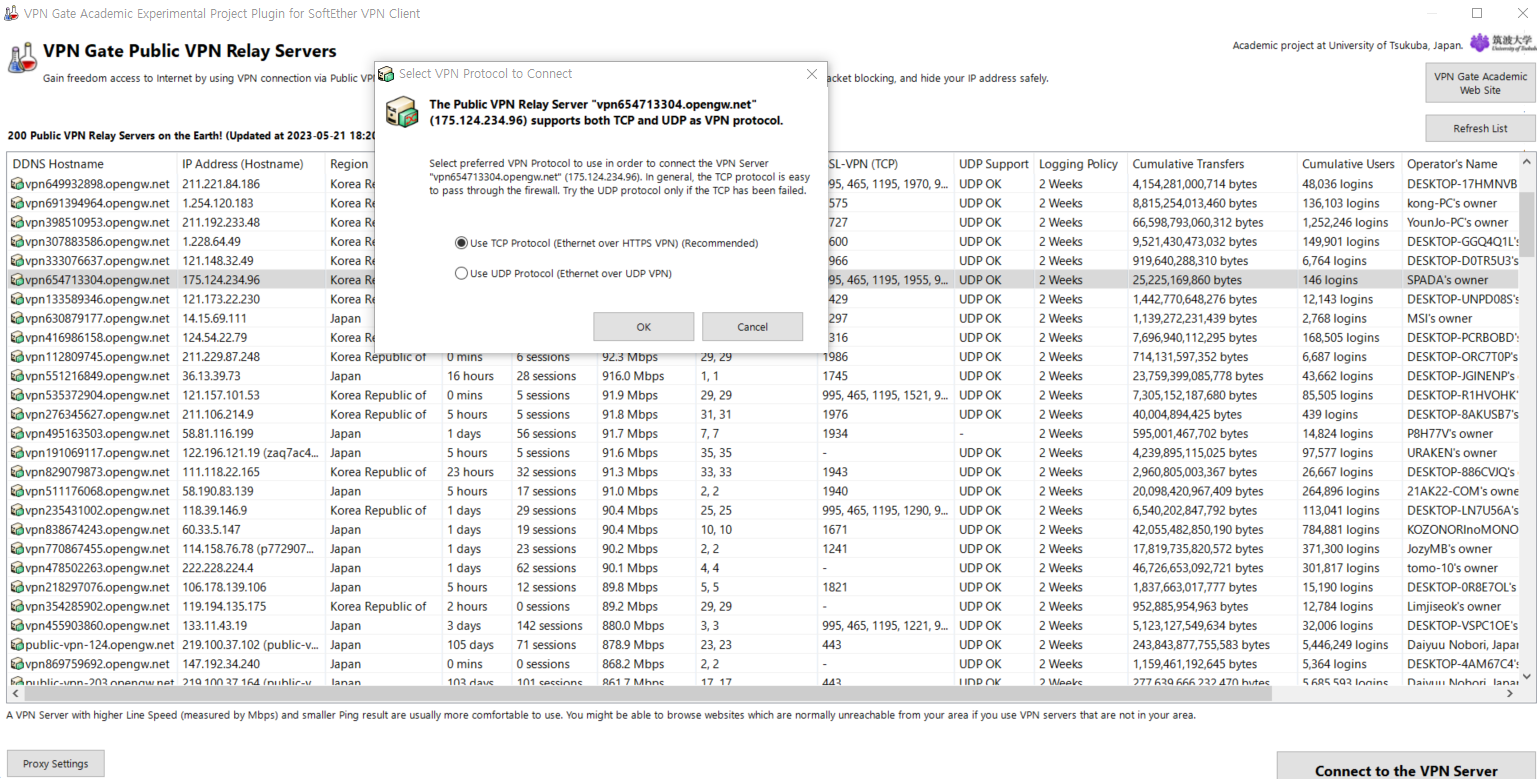The height and width of the screenshot is (779, 1537).
Task: Click horizontal scrollbar left arrow
Action: (15, 693)
